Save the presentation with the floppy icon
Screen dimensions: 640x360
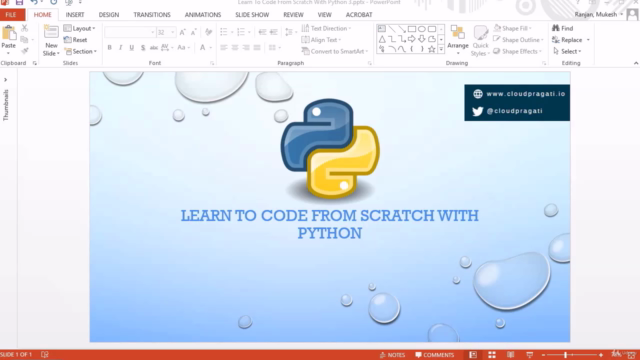tap(19, 2)
